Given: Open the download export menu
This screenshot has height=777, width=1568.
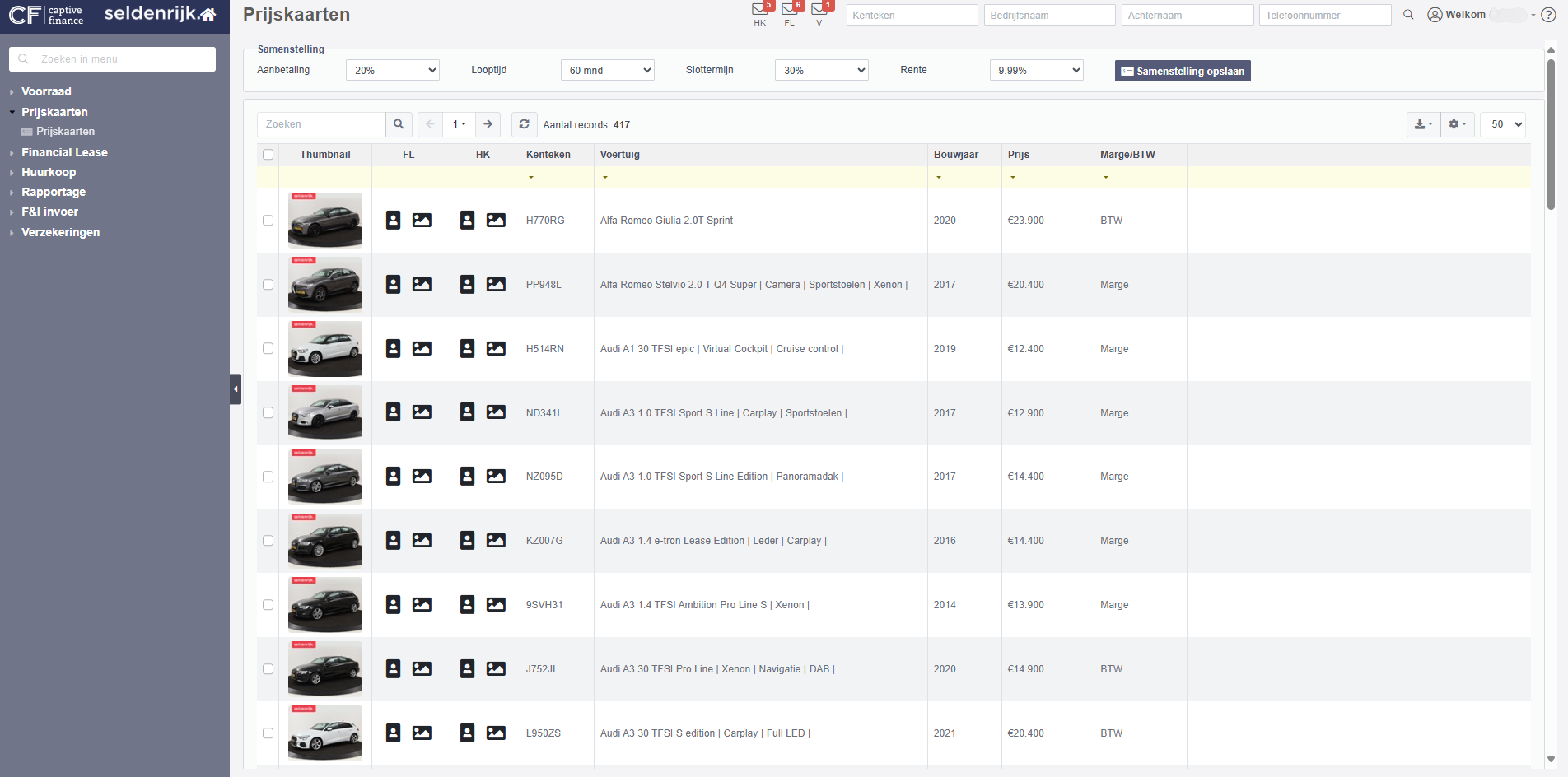Looking at the screenshot, I should coord(1423,124).
